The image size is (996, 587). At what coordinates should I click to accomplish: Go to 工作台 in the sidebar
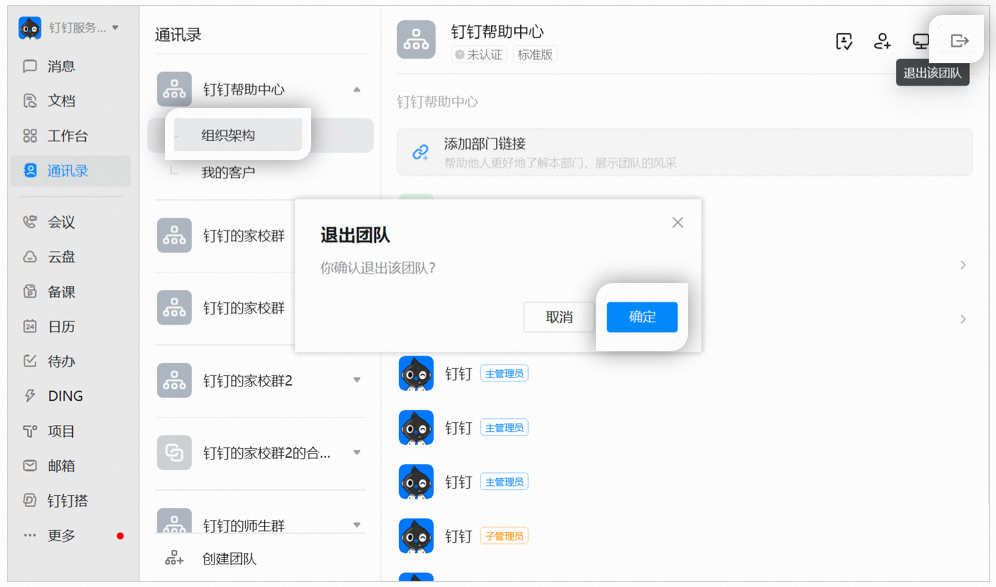pos(67,136)
